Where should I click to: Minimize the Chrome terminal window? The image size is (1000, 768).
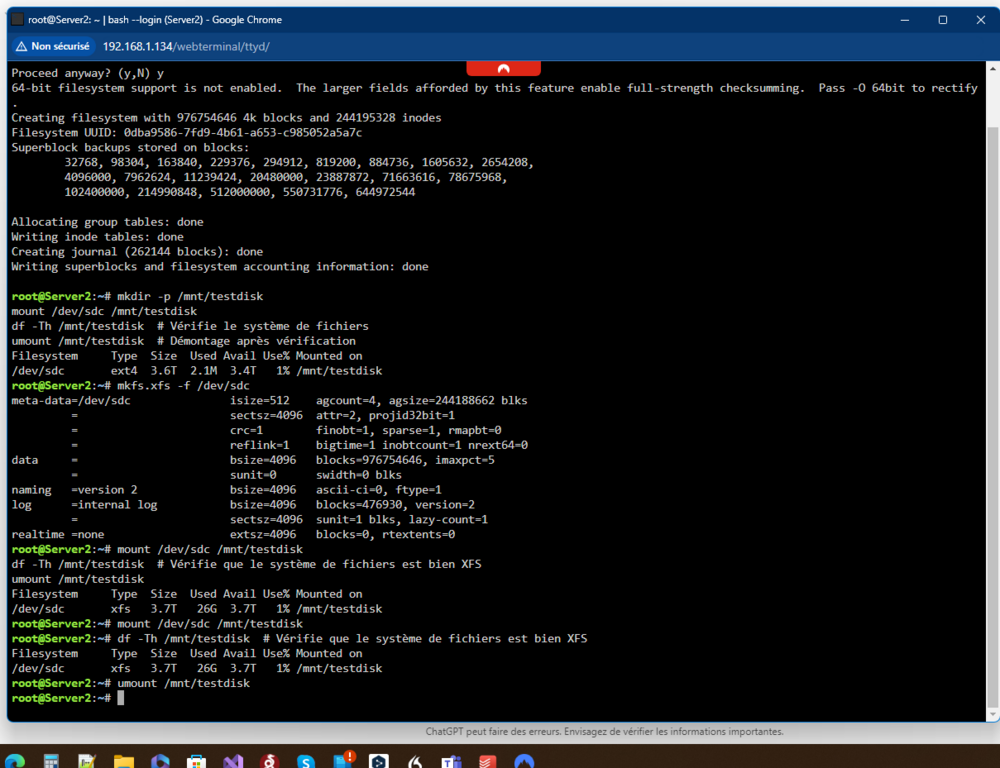click(904, 20)
